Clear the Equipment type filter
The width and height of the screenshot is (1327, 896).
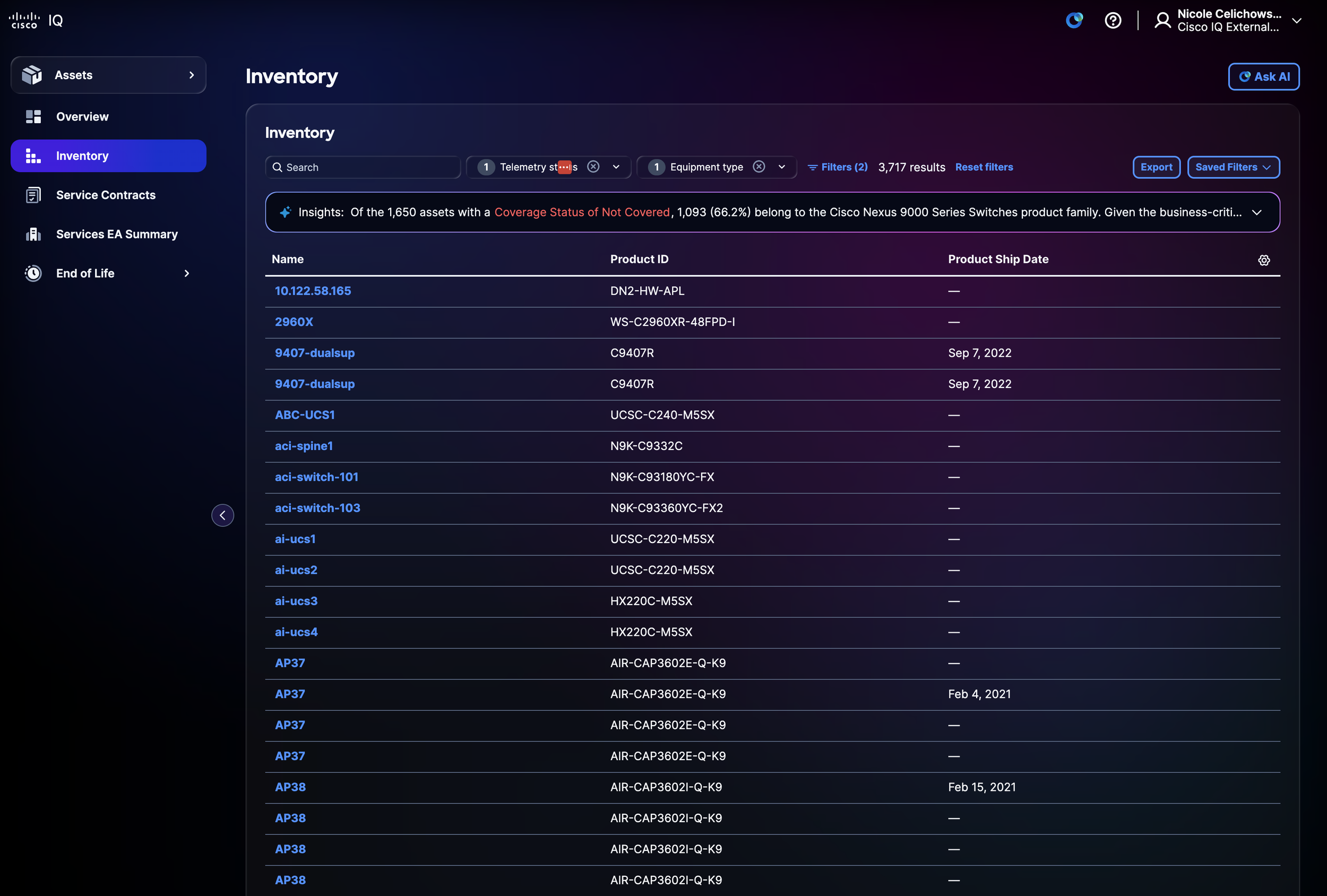click(x=759, y=167)
